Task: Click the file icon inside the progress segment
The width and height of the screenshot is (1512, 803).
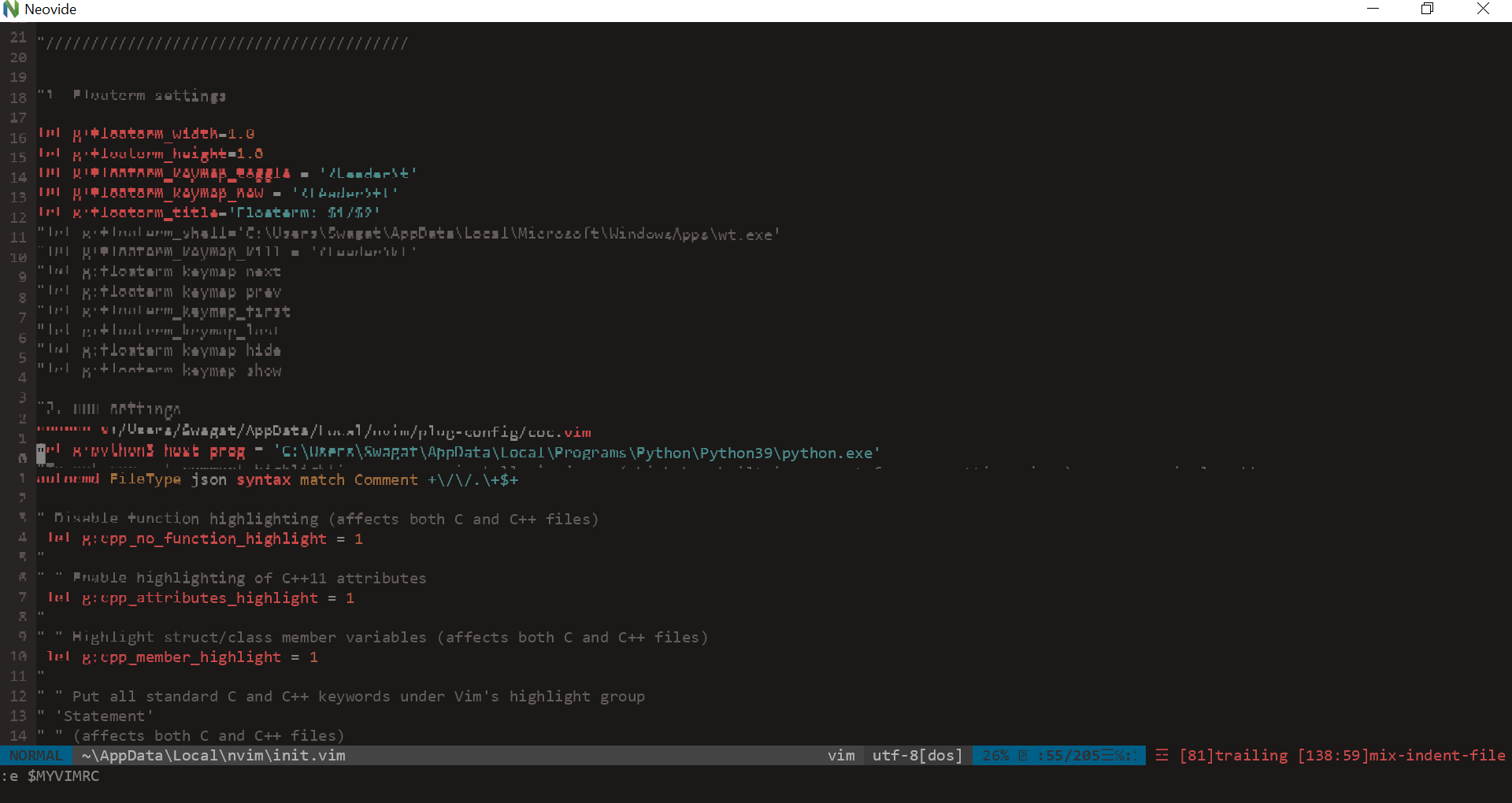Action: click(x=1023, y=755)
